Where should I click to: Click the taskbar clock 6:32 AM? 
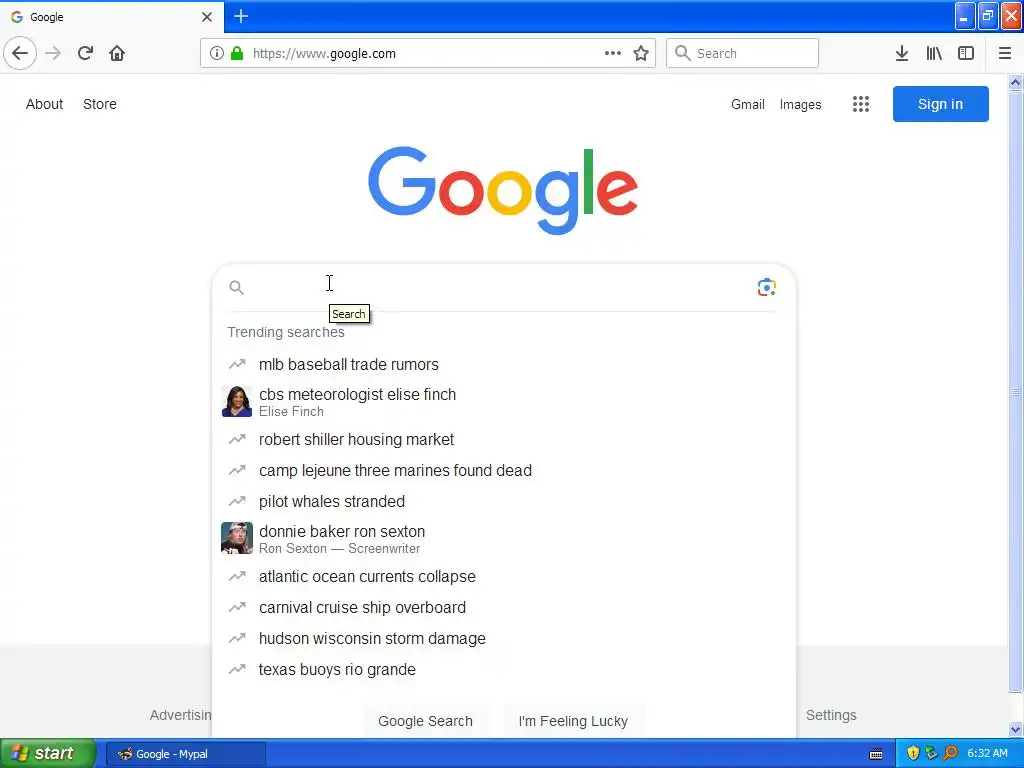pyautogui.click(x=987, y=753)
